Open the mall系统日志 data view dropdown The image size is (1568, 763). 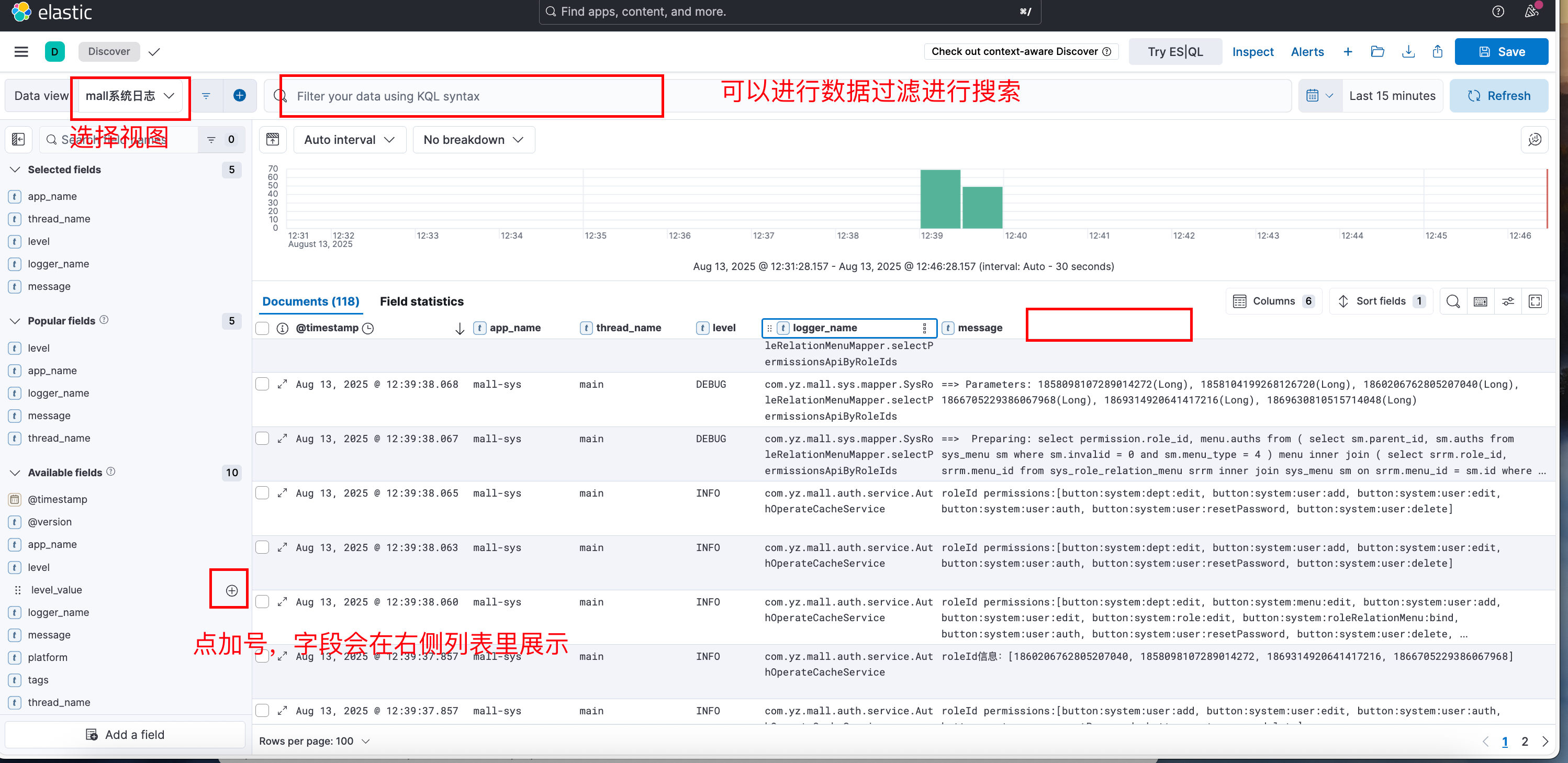coord(130,96)
